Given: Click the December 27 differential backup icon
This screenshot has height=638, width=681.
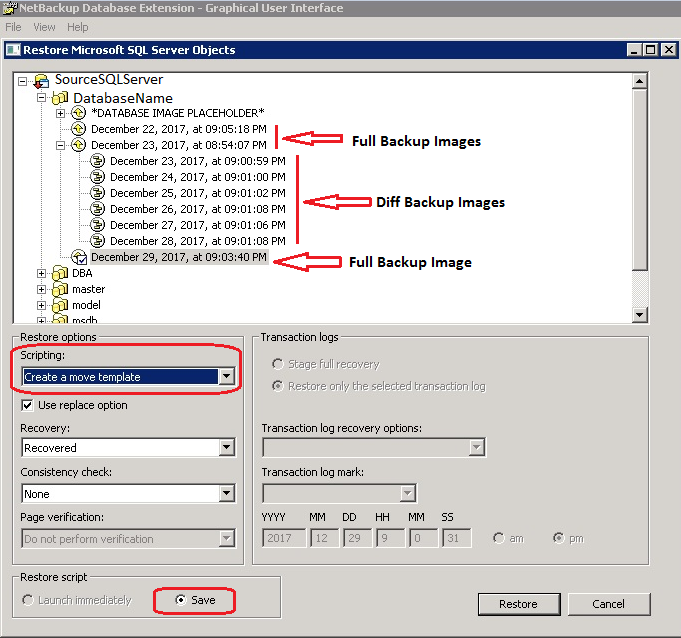Looking at the screenshot, I should [x=97, y=225].
